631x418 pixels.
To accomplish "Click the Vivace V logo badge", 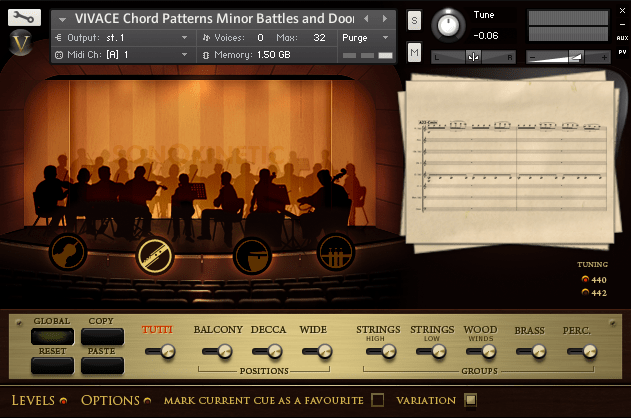I will pyautogui.click(x=21, y=42).
